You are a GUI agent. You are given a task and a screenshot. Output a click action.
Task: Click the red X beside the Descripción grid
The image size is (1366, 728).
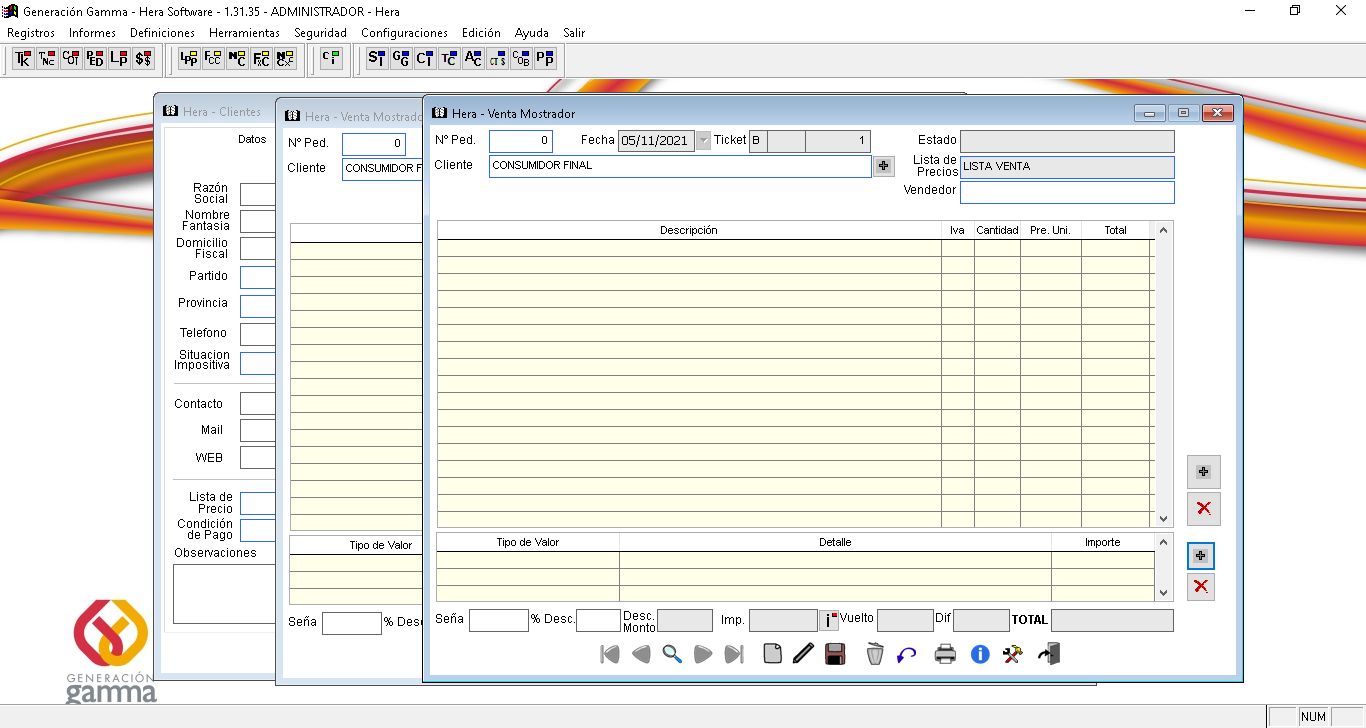click(x=1203, y=508)
